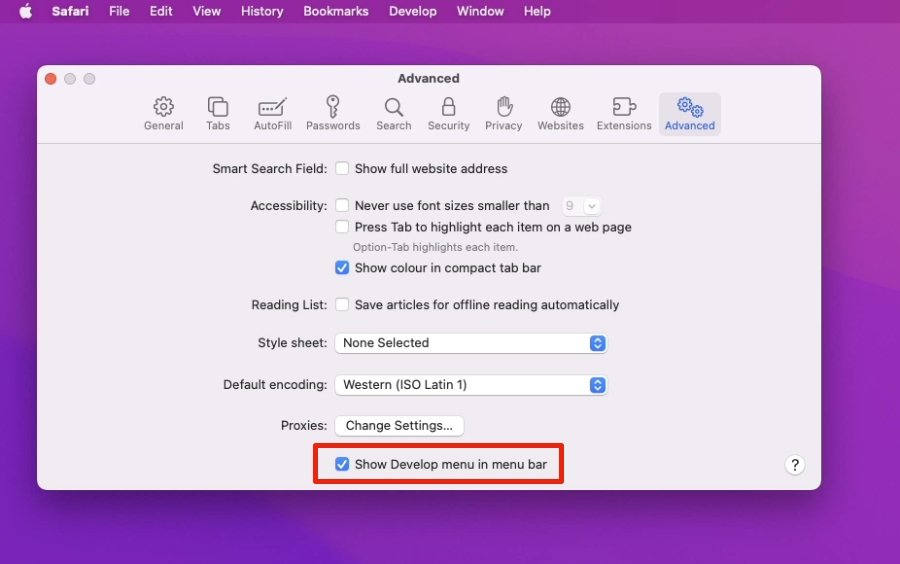Uncheck Show Develop menu in menu bar

click(x=342, y=464)
